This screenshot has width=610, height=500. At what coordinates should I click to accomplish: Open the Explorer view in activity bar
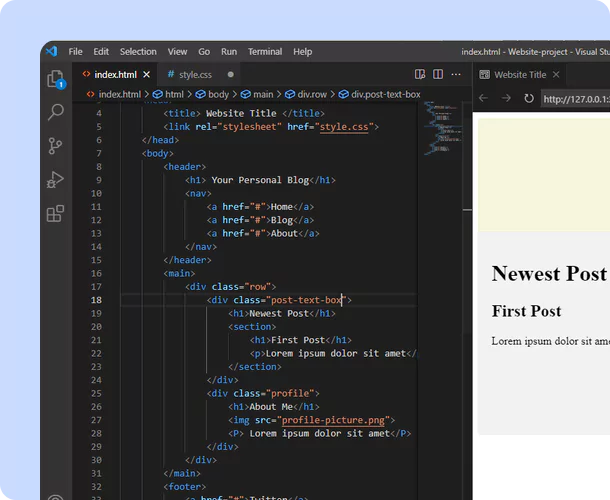56,78
